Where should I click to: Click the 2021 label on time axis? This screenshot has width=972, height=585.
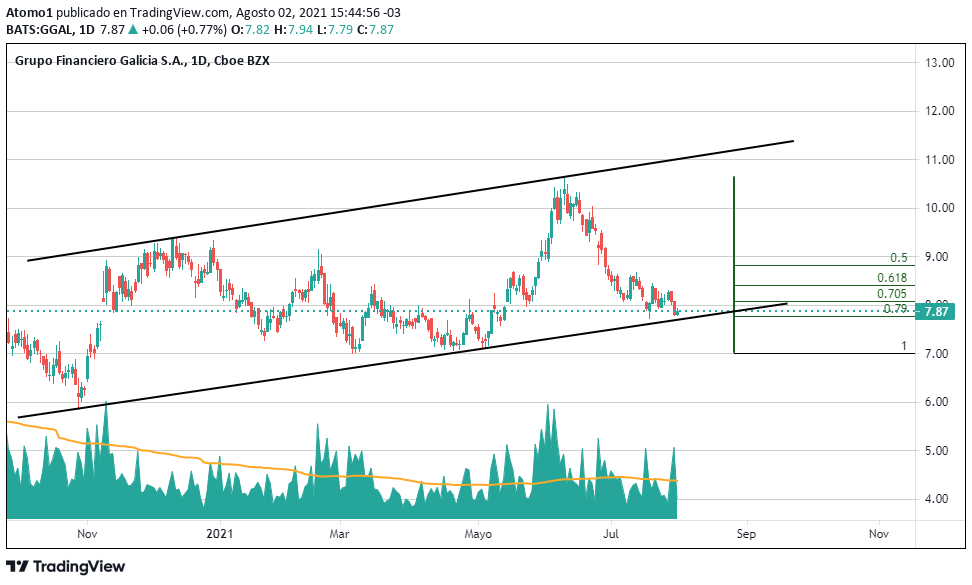click(219, 534)
